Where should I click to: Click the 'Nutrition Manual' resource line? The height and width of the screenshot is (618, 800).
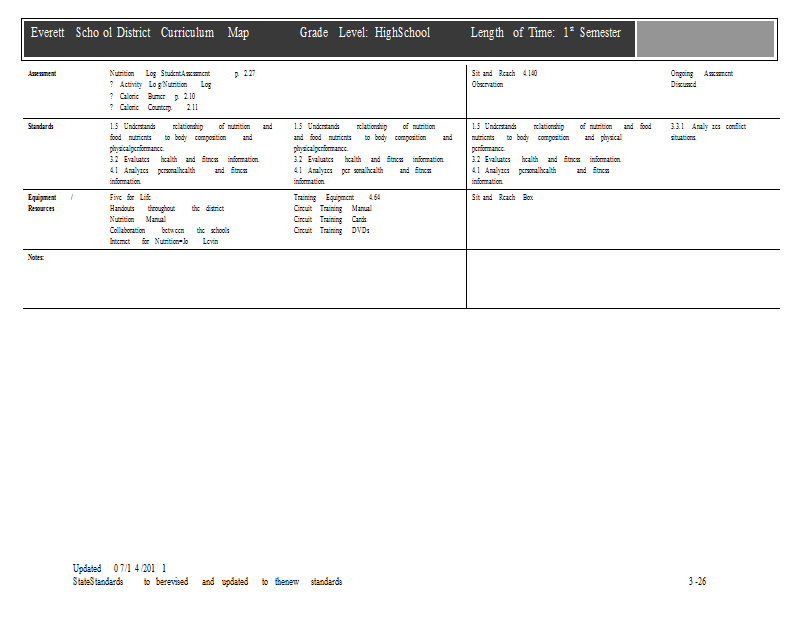pyautogui.click(x=137, y=219)
